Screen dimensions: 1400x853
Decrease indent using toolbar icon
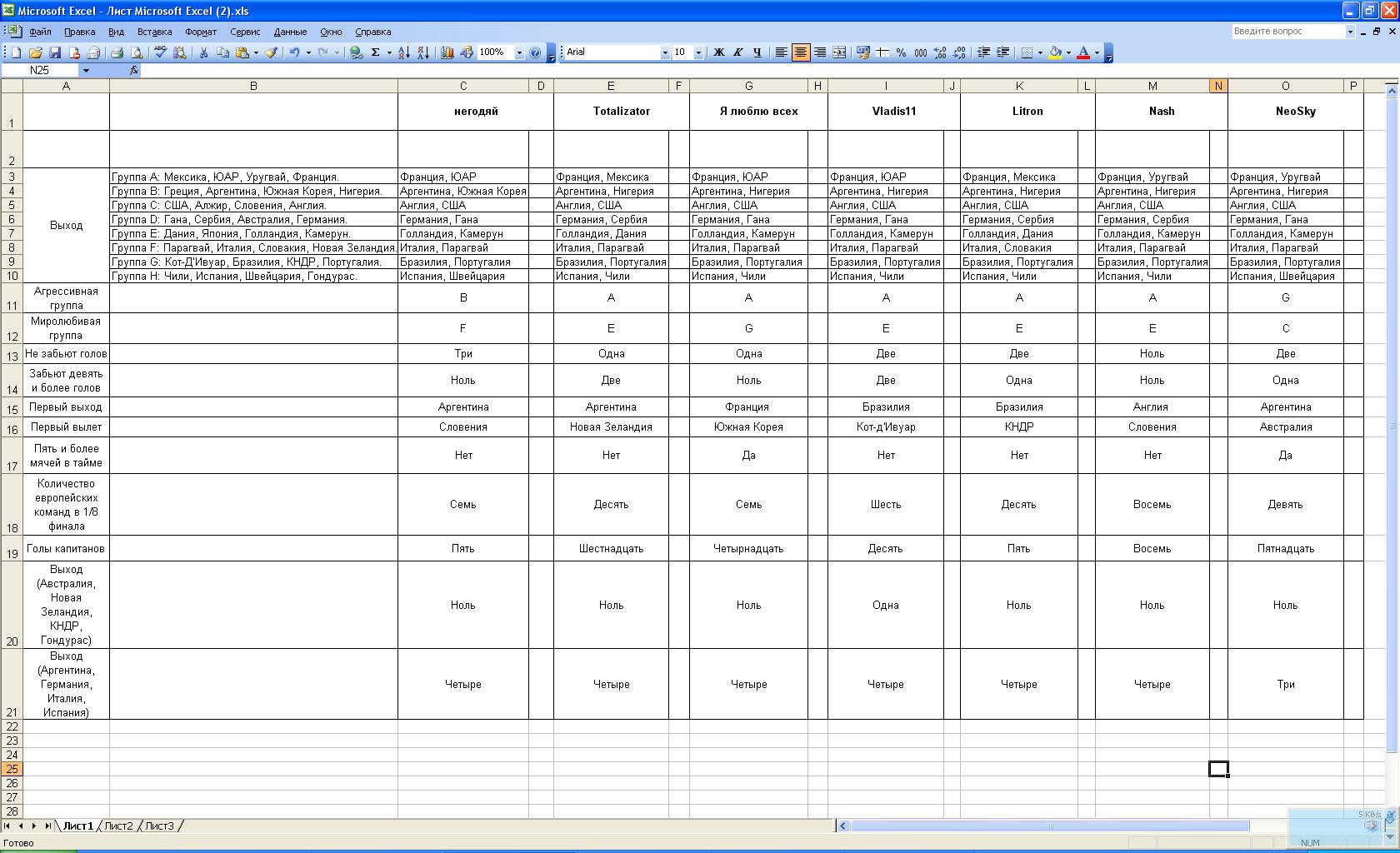(x=983, y=52)
